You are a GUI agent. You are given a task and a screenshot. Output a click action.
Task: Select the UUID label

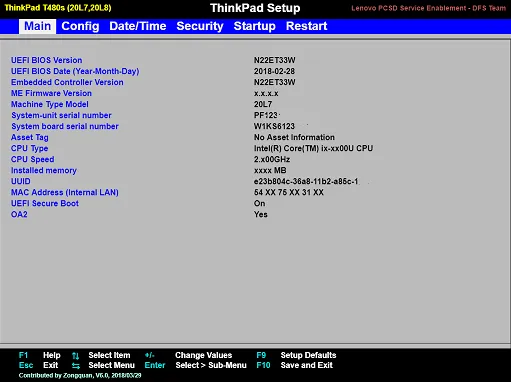point(21,181)
